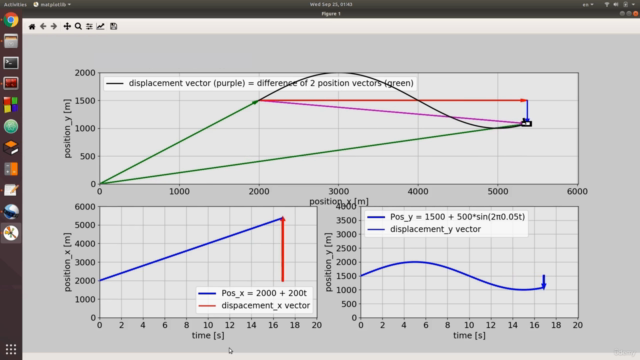Launch Google Chrome from the dock
640x360 pixels.
point(11,20)
